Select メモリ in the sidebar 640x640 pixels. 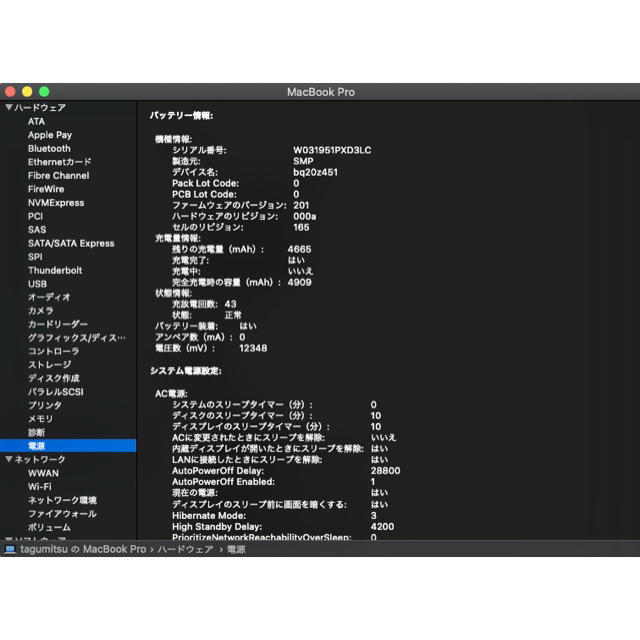click(x=40, y=419)
